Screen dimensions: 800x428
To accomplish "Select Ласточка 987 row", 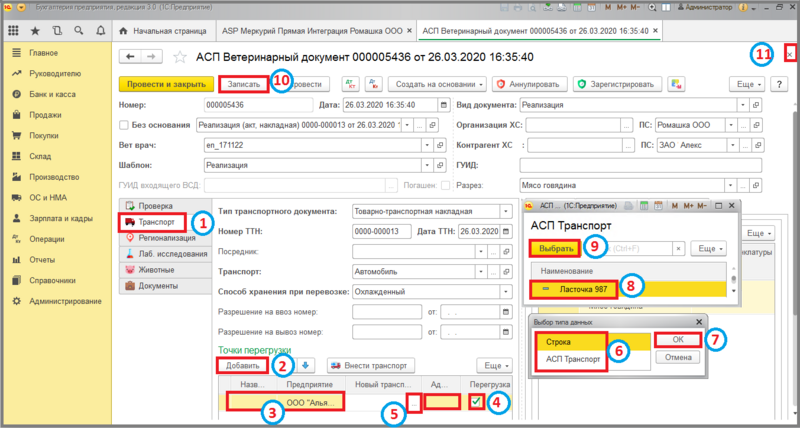I will (x=631, y=289).
